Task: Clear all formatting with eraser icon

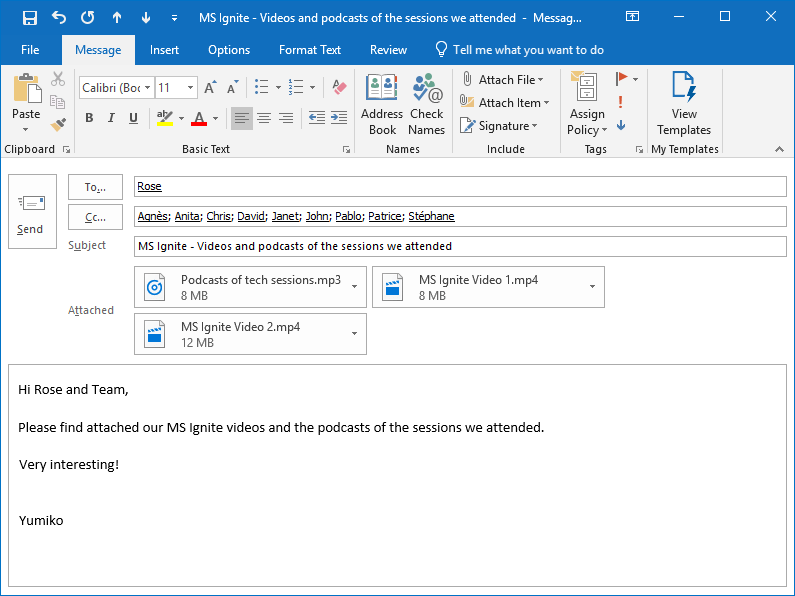Action: tap(339, 87)
